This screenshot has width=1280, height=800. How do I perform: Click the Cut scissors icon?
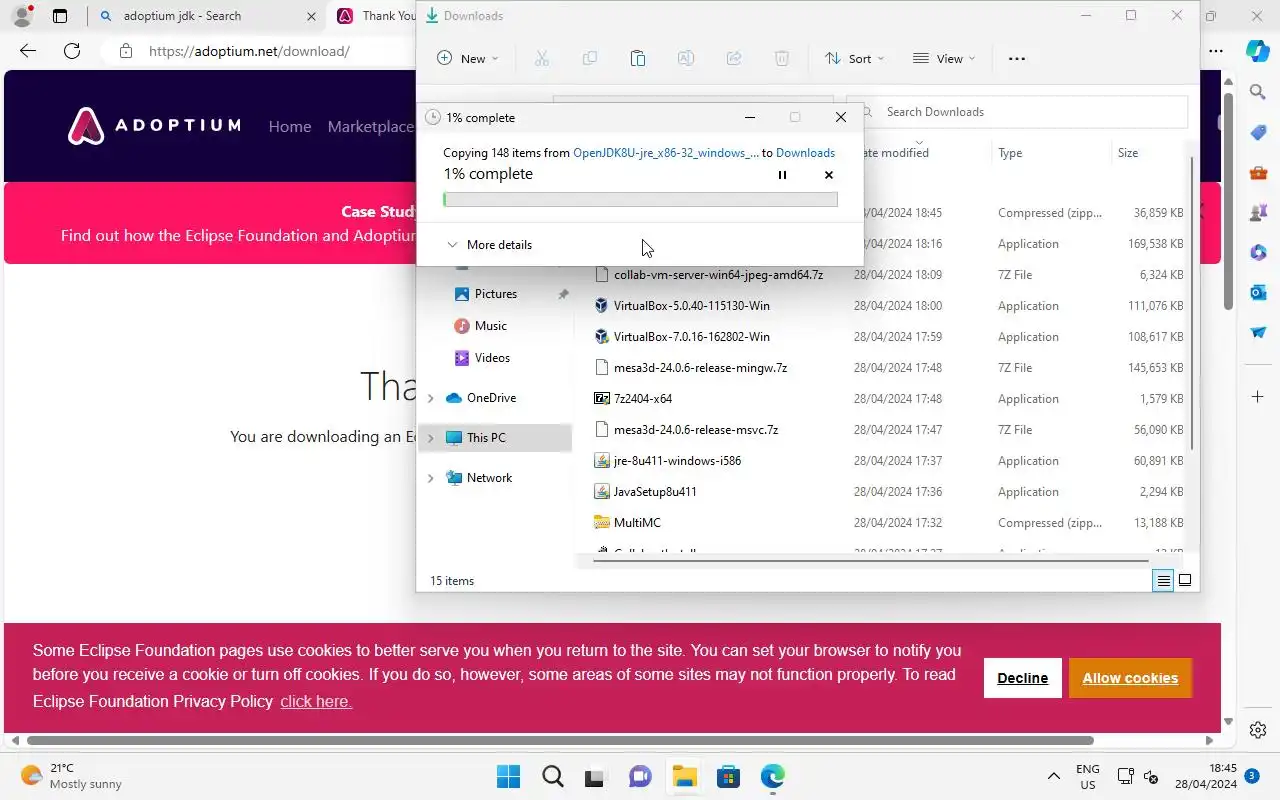pyautogui.click(x=542, y=59)
